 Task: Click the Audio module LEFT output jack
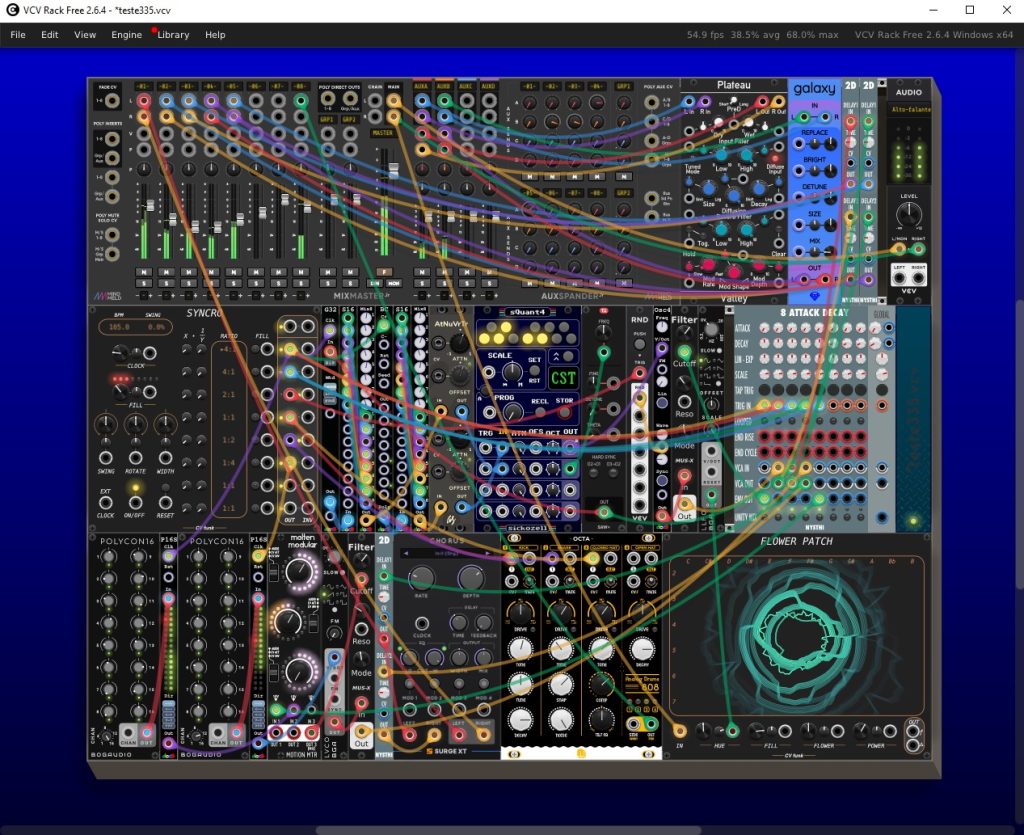(x=899, y=276)
